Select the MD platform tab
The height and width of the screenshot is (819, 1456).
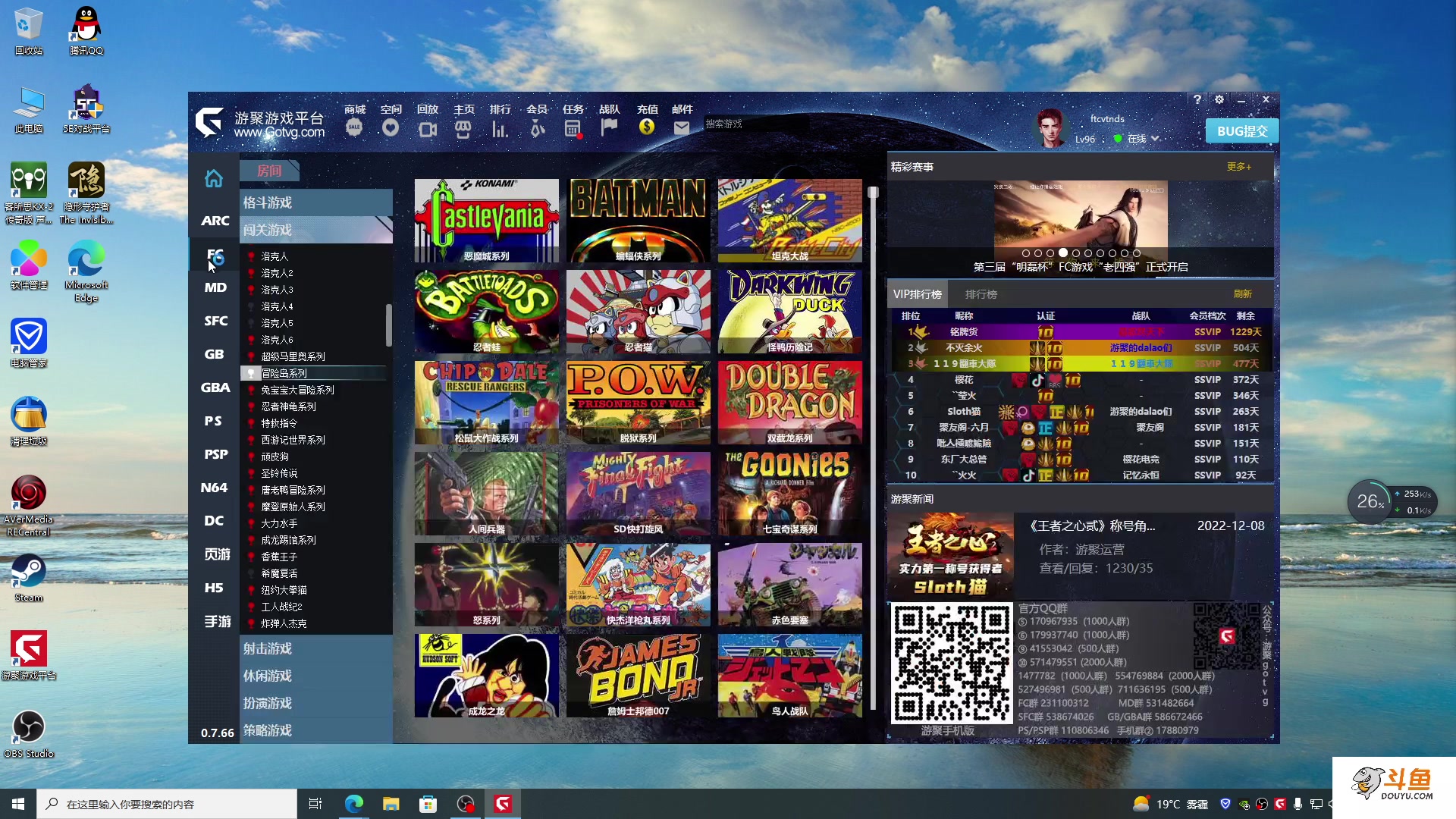tap(215, 287)
